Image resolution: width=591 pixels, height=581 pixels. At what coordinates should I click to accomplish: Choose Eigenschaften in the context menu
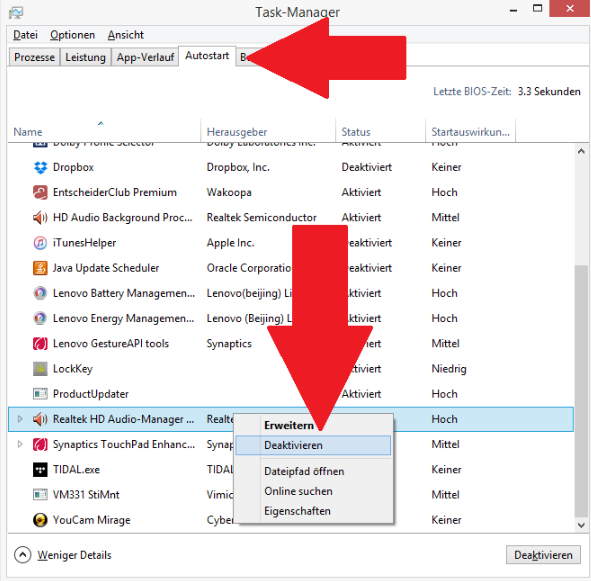click(x=313, y=511)
